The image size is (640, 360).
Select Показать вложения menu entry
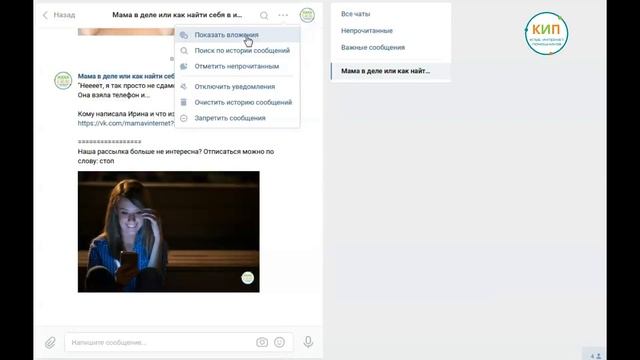click(238, 35)
